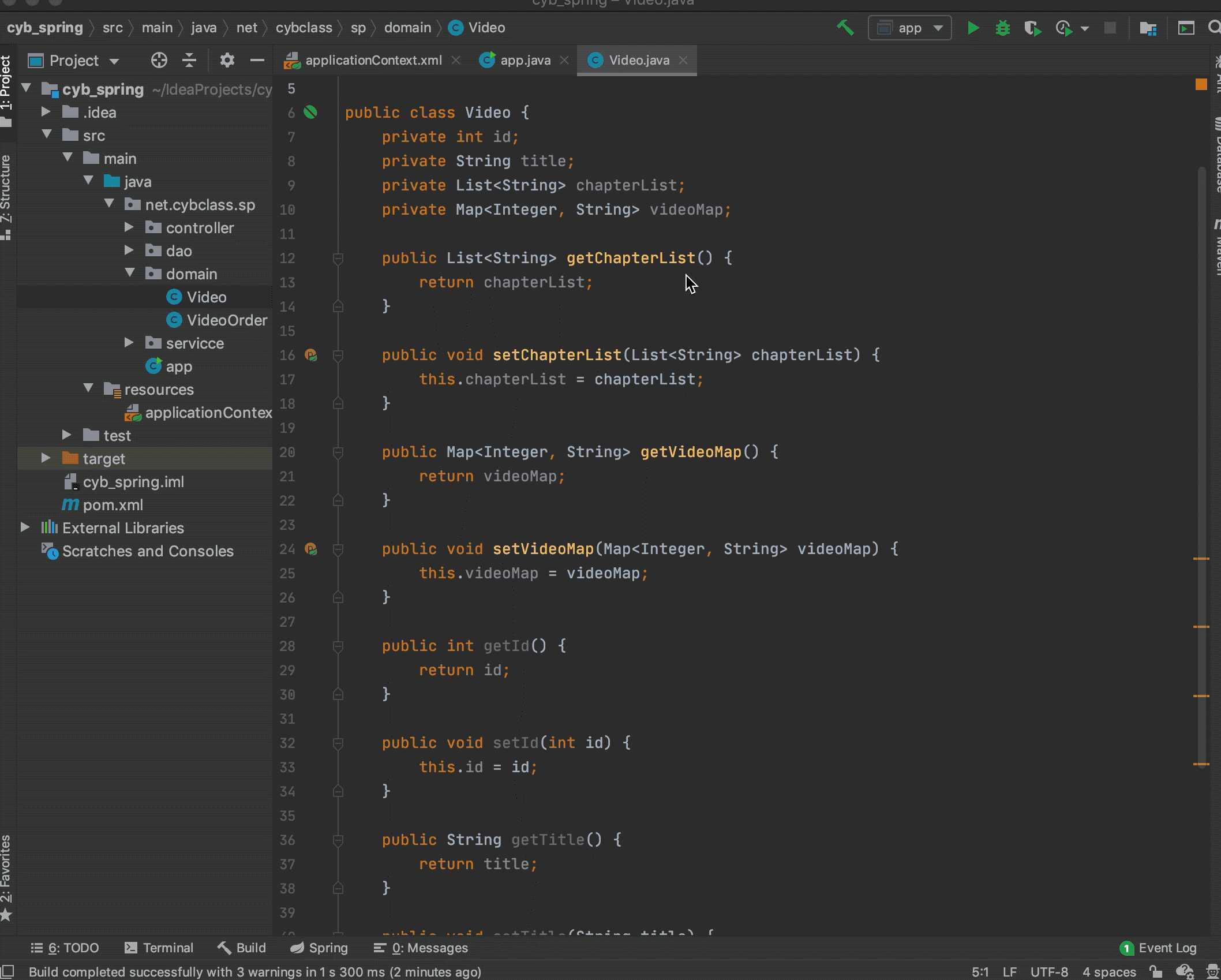Click the tool windows quick access icon in the status bar
Screen dimensions: 1221x980
pos(8,971)
